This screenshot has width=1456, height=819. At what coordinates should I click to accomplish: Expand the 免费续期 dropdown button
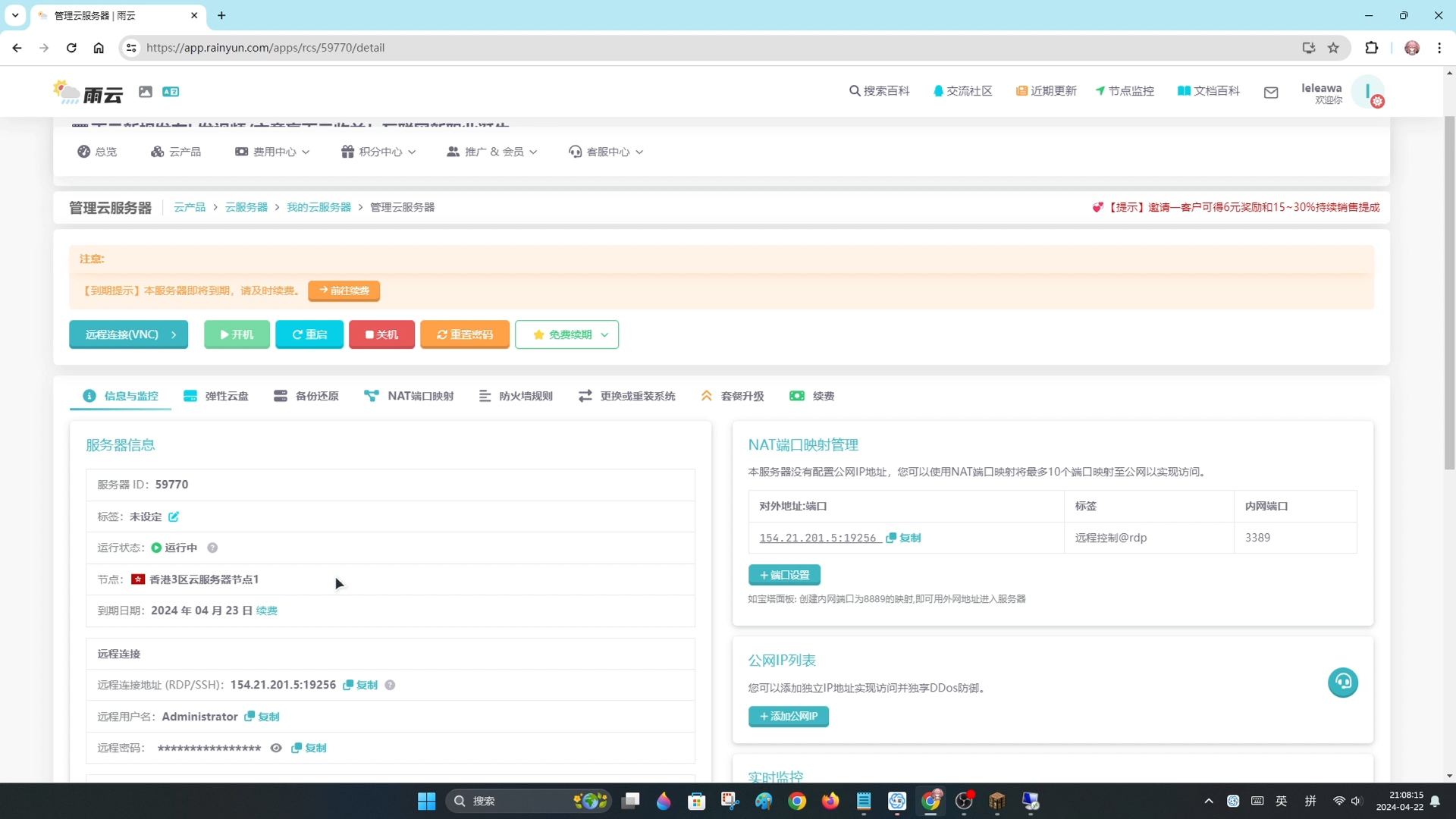point(567,334)
